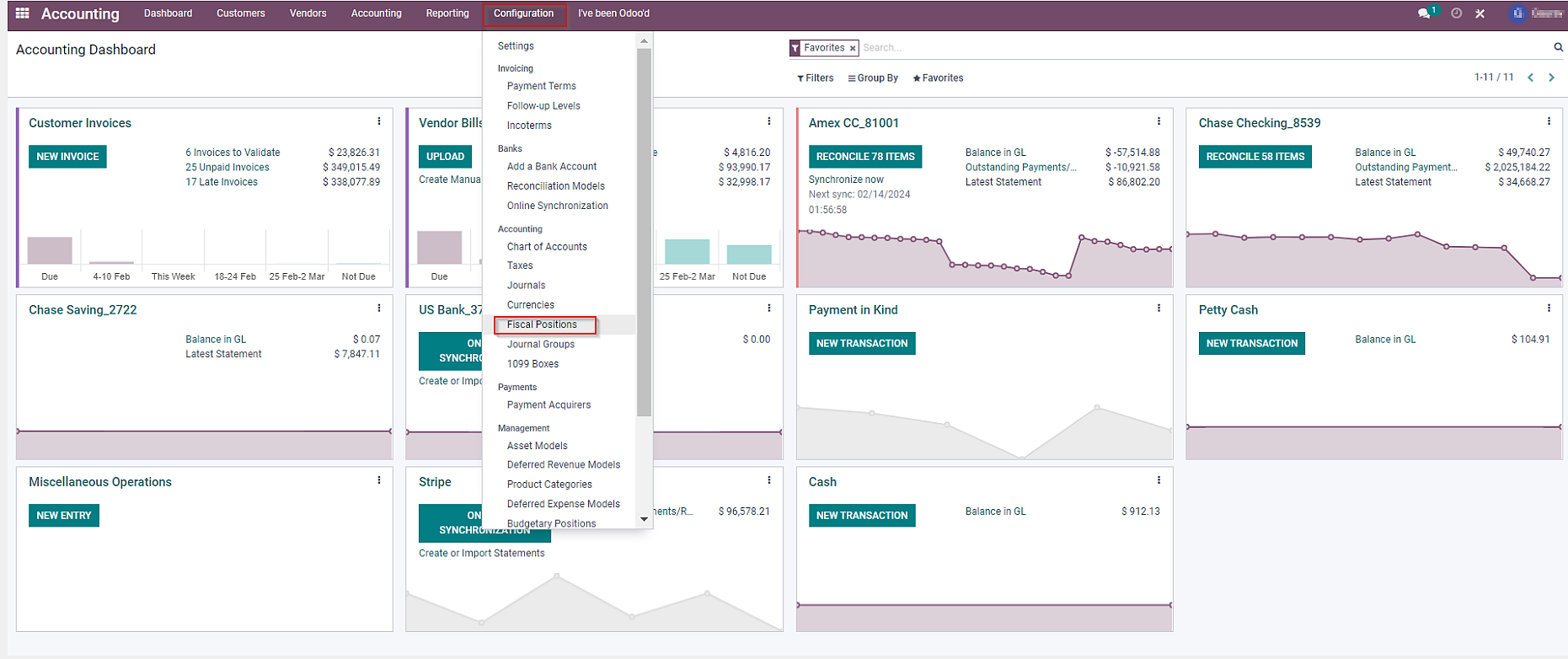Open Customer Invoices card options menu
This screenshot has width=1568, height=659.
(379, 121)
